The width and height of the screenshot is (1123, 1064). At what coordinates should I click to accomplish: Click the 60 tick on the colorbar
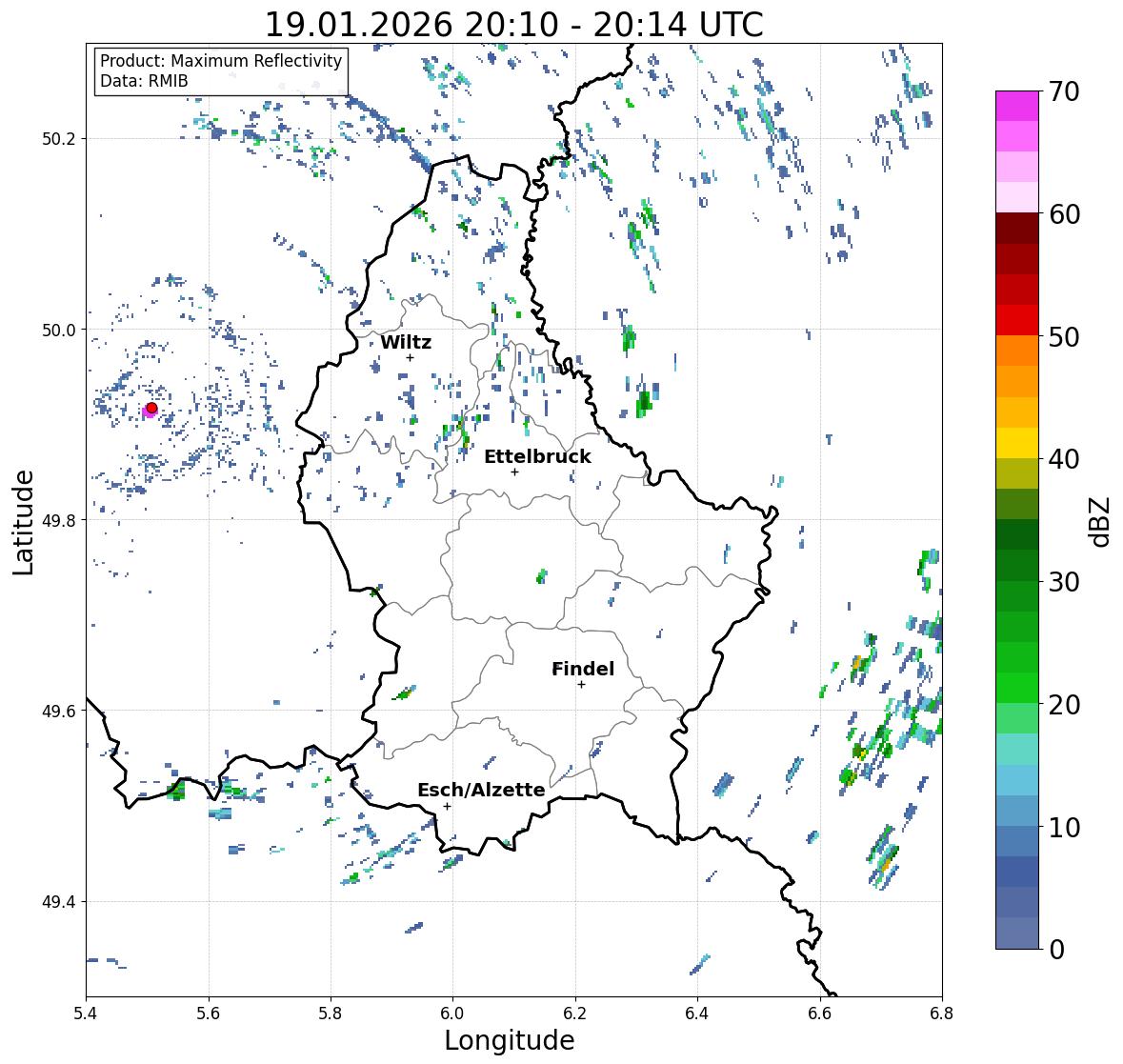(x=1064, y=214)
